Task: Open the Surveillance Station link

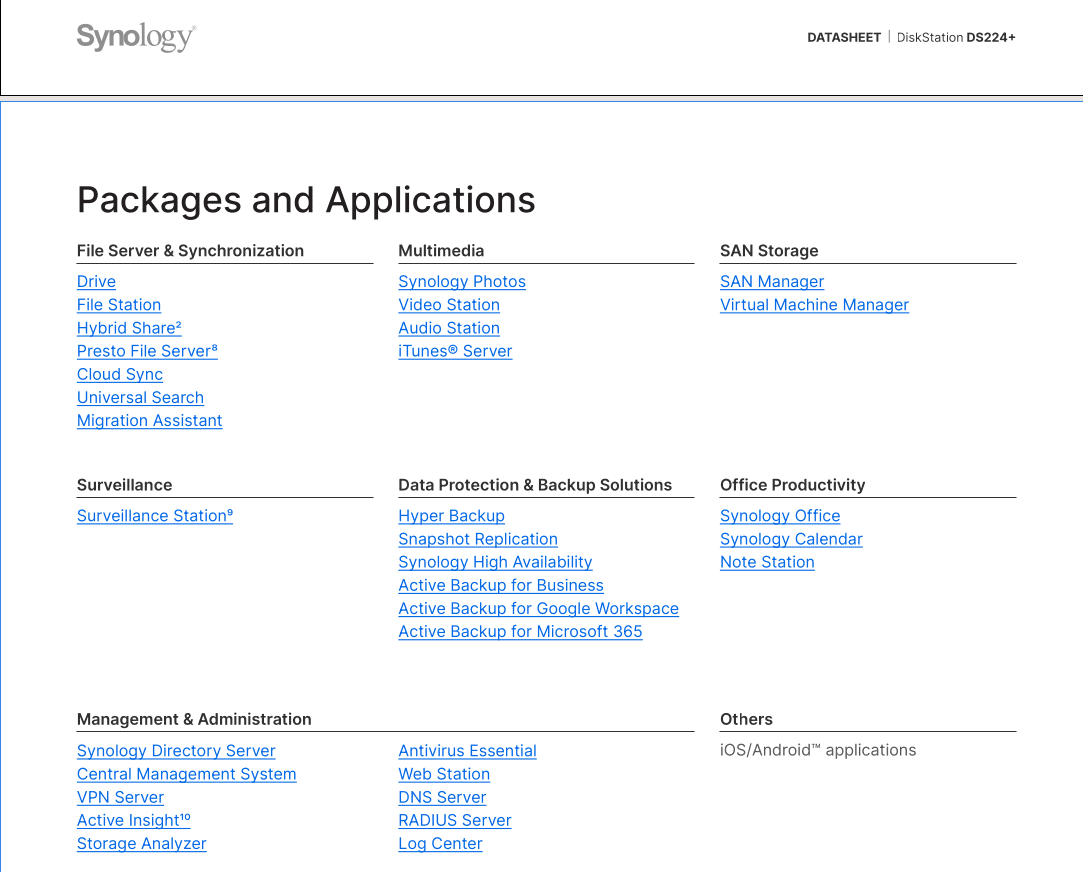Action: click(x=155, y=516)
